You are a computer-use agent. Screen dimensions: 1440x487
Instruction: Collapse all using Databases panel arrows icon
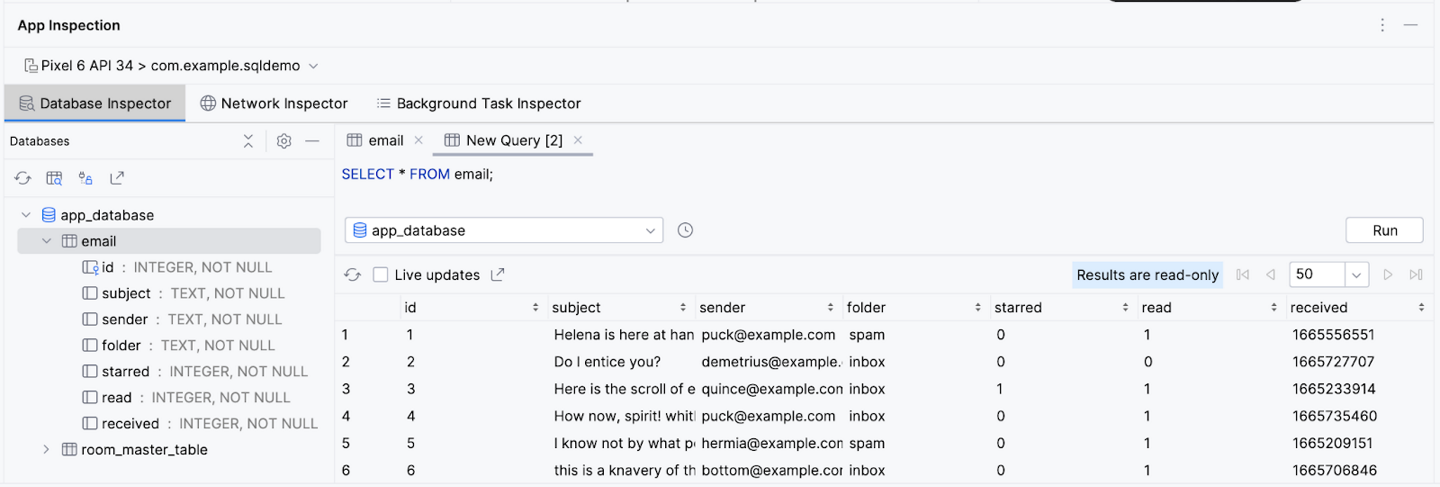click(x=248, y=141)
